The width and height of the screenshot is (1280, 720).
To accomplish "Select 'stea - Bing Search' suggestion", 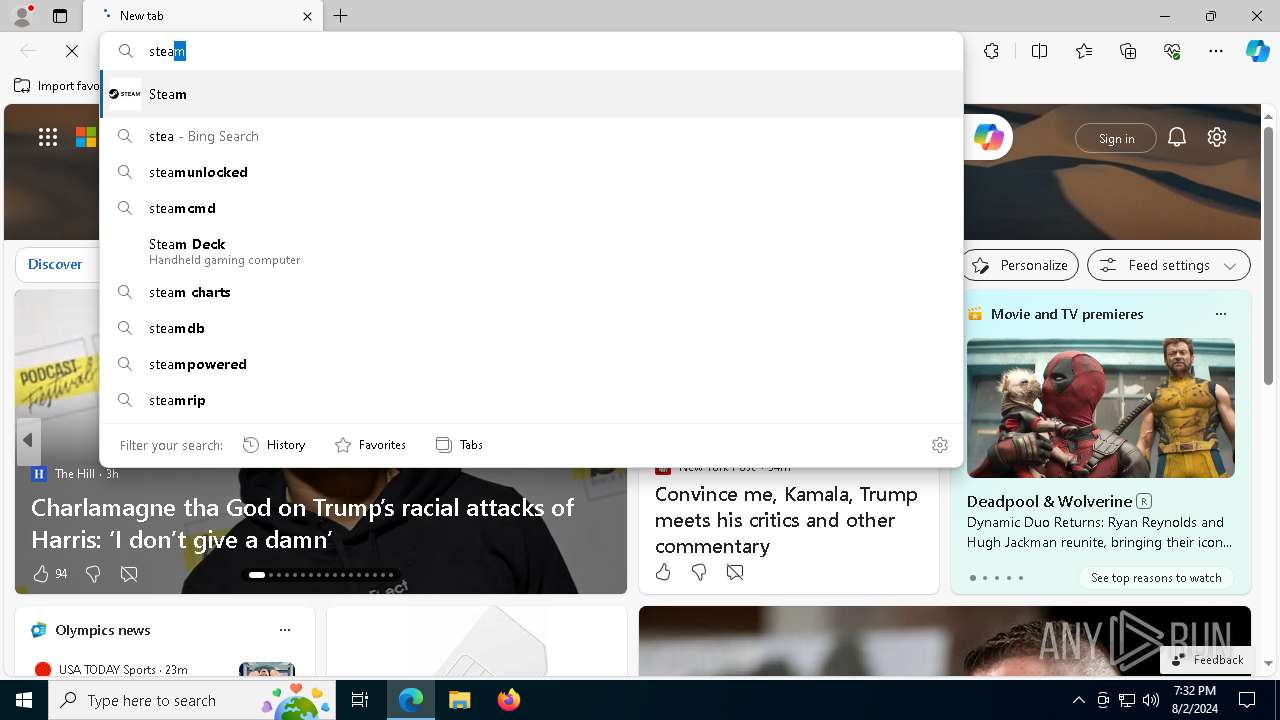I will click(531, 136).
